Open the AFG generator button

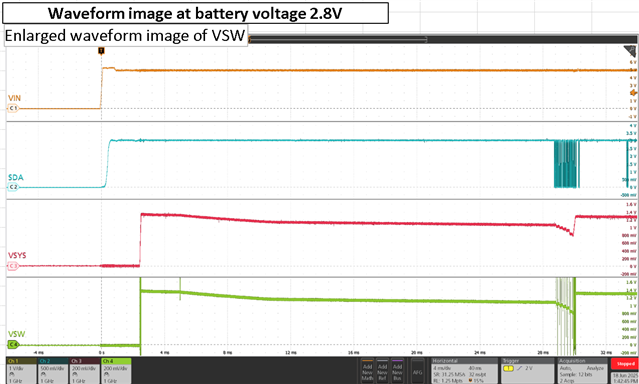(x=417, y=371)
